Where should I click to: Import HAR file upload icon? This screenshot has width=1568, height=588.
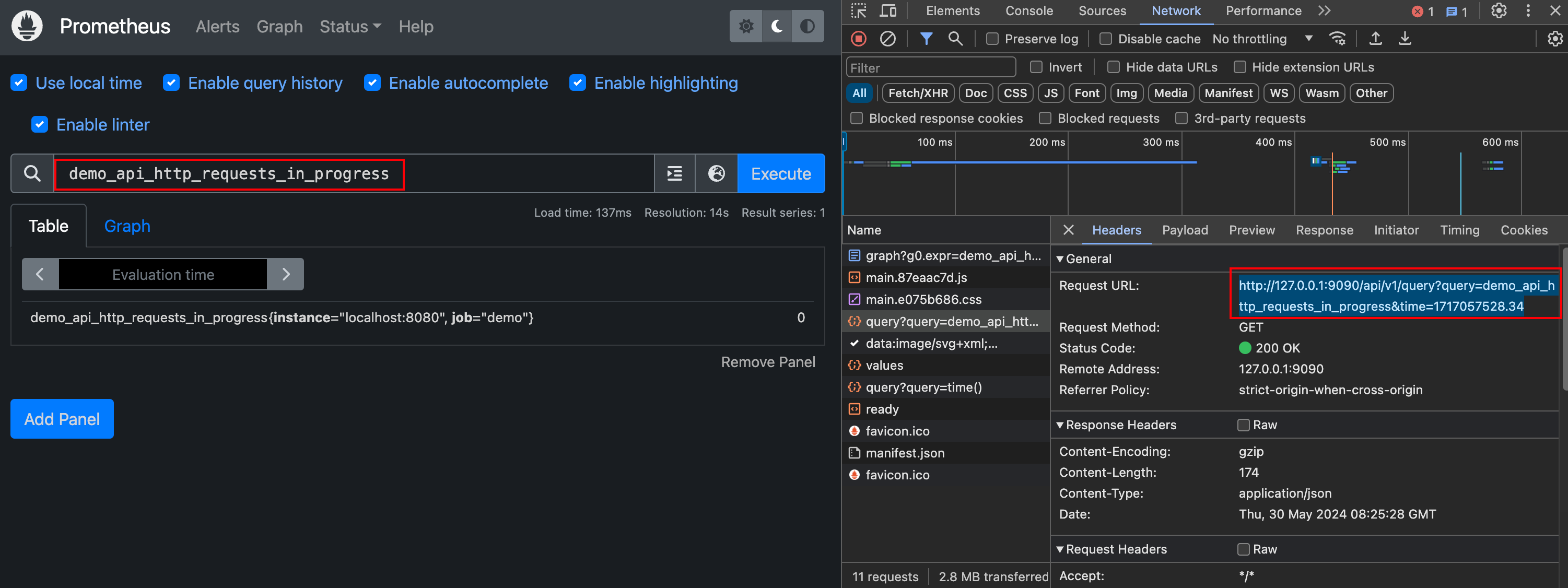point(1375,39)
